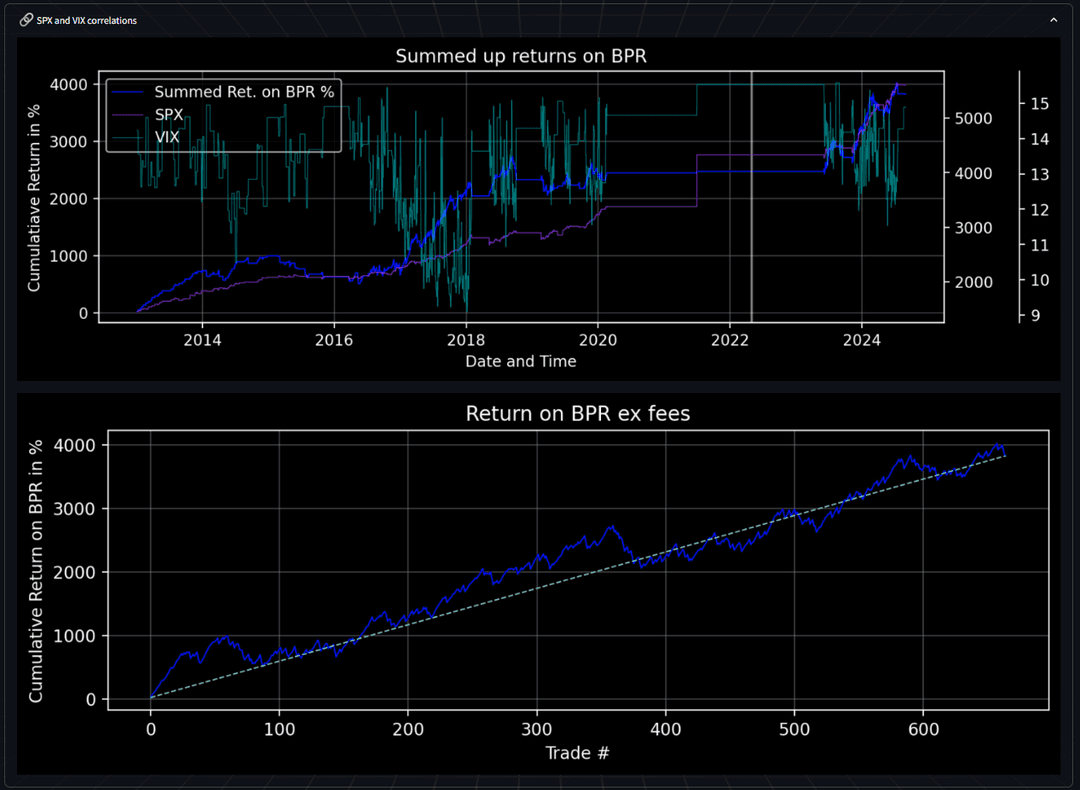Collapse the SPX and VIX correlations panel
The image size is (1080, 790).
tap(1053, 20)
